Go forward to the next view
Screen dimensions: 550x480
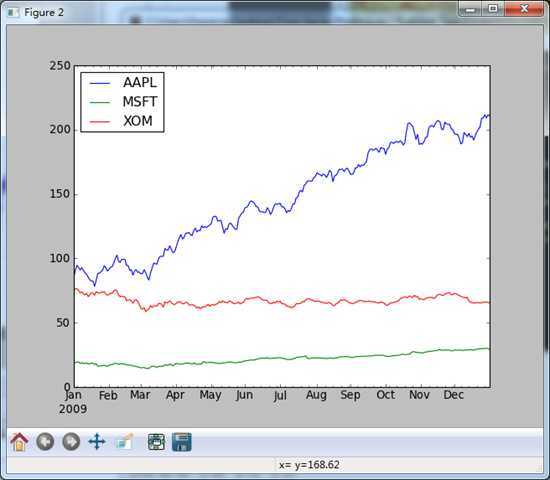coord(71,441)
